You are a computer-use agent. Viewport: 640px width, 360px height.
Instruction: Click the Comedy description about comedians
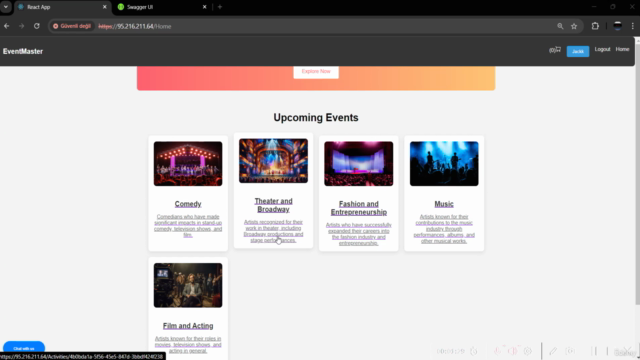pyautogui.click(x=188, y=226)
